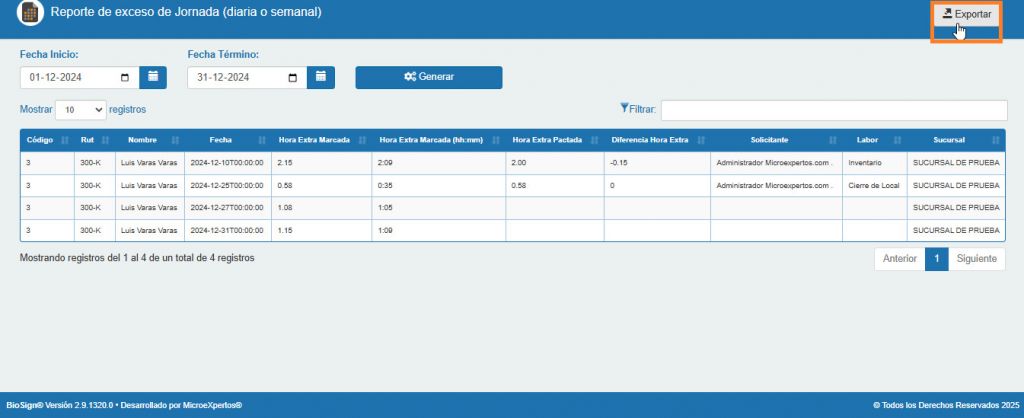Click the Cierre de Local cell
This screenshot has height=418, width=1024.
tap(874, 185)
